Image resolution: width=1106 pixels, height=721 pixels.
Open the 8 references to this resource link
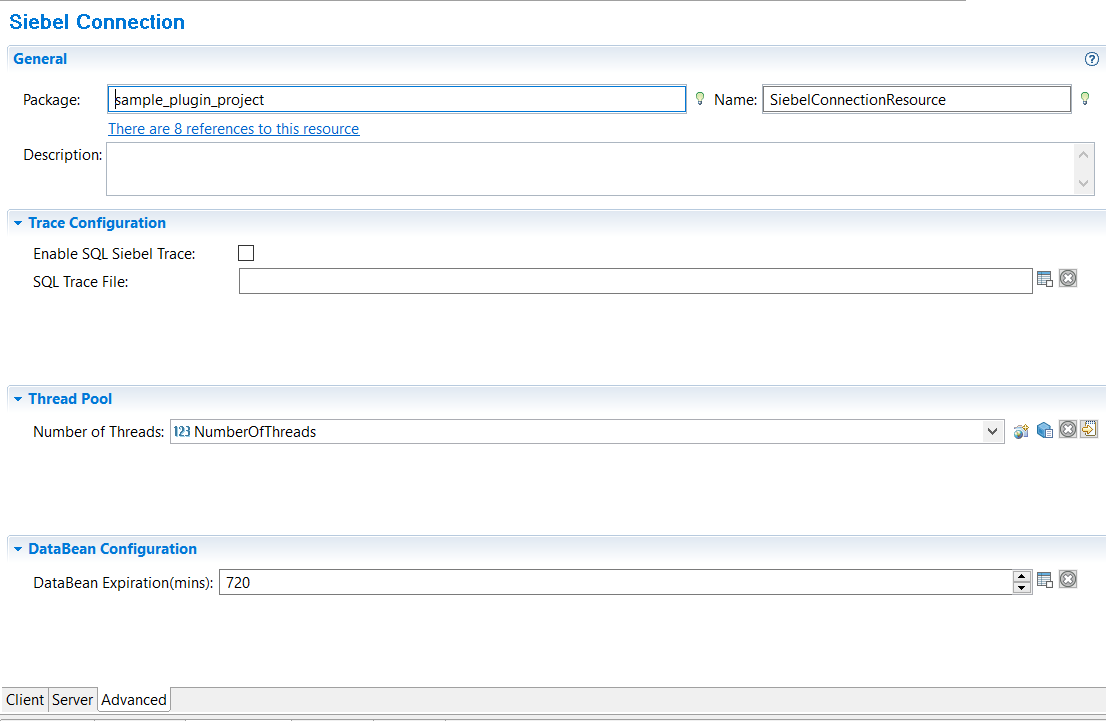pyautogui.click(x=233, y=129)
